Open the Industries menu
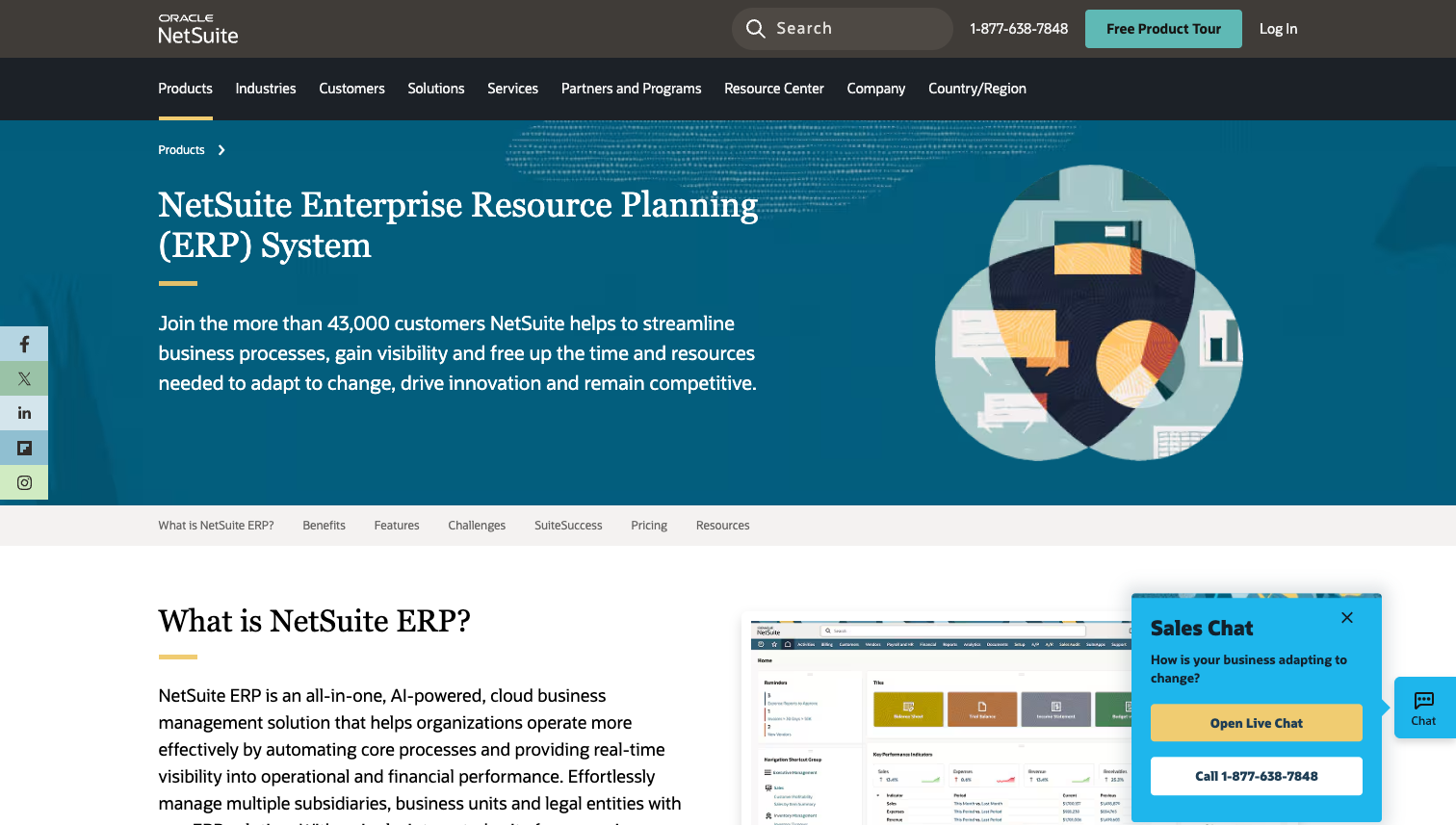Screen dimensions: 1456x825 266,89
